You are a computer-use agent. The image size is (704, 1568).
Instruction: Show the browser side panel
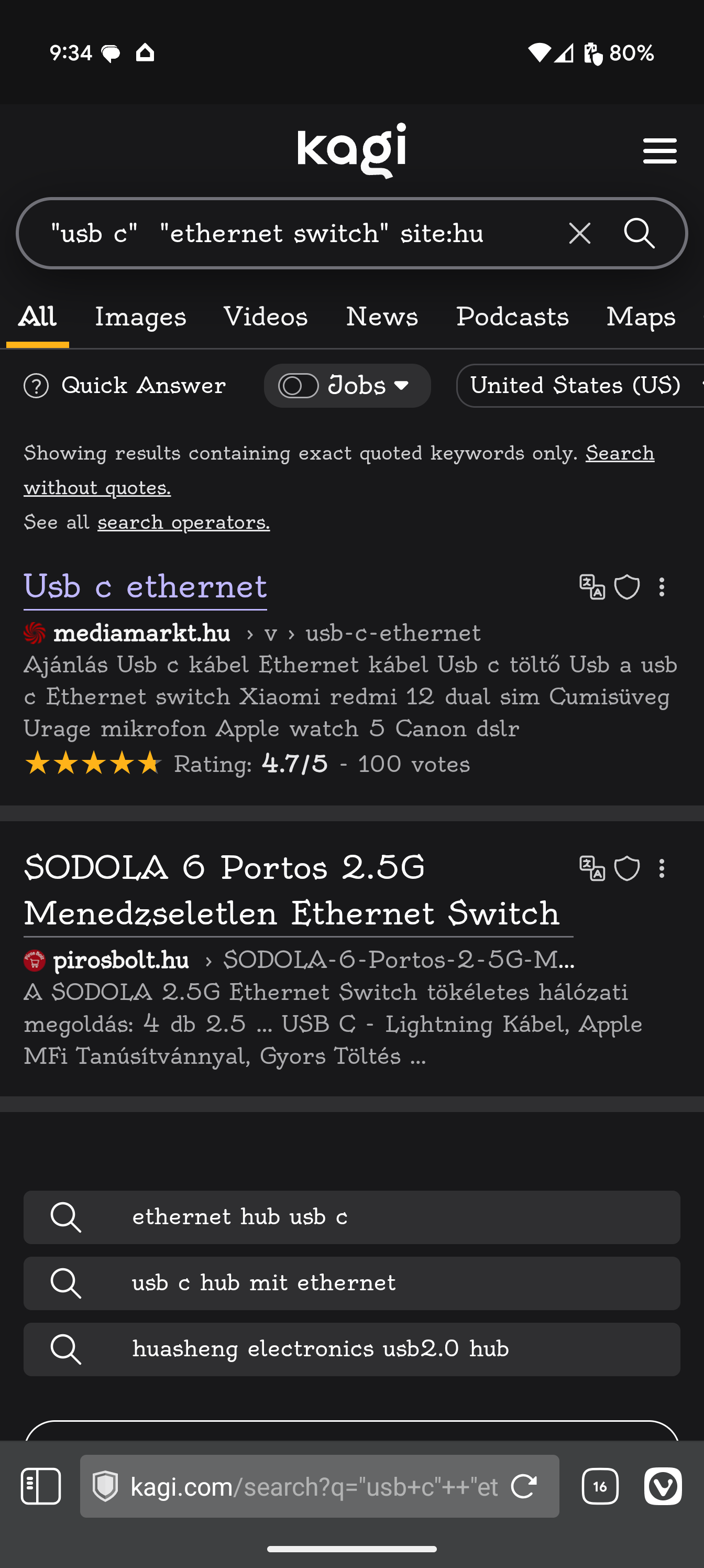[41, 1486]
